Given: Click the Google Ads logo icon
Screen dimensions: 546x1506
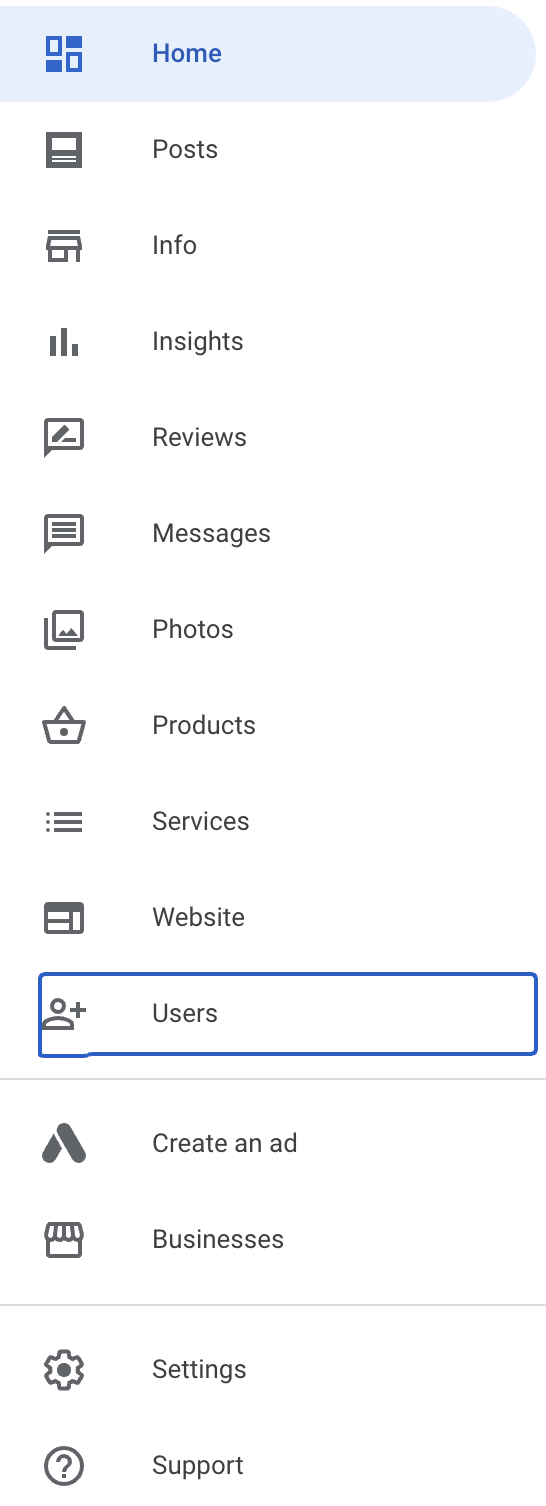Looking at the screenshot, I should [64, 1143].
